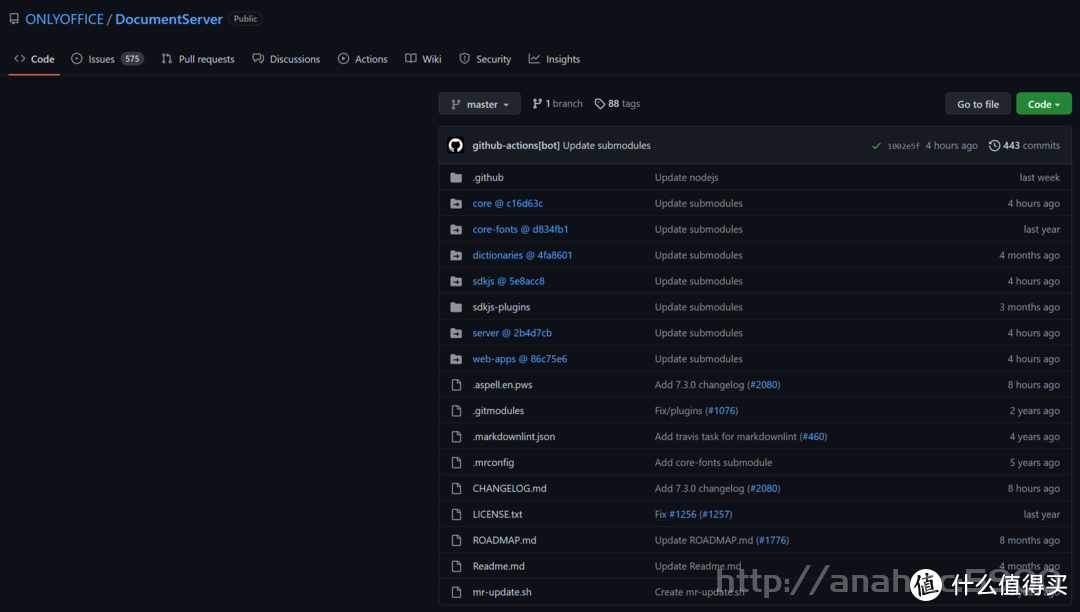Open the Readme.md file
Screen dimensions: 1080x612
click(x=499, y=567)
